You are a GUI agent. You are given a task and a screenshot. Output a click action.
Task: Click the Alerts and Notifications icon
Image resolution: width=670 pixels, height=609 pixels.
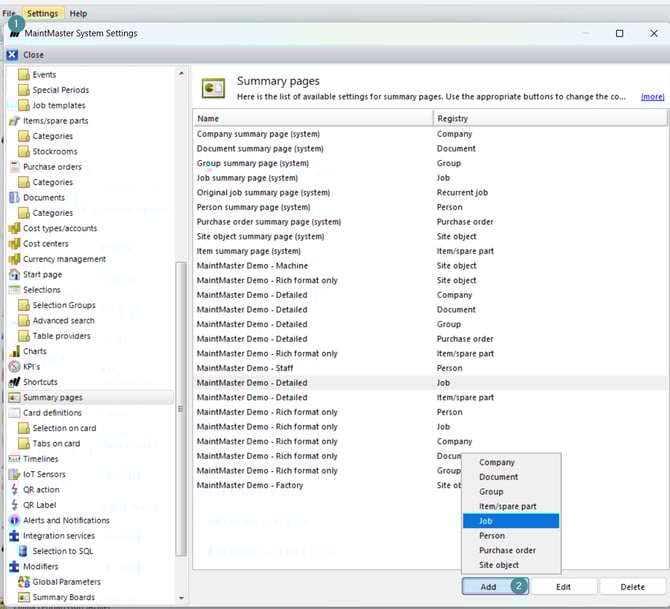[x=14, y=521]
